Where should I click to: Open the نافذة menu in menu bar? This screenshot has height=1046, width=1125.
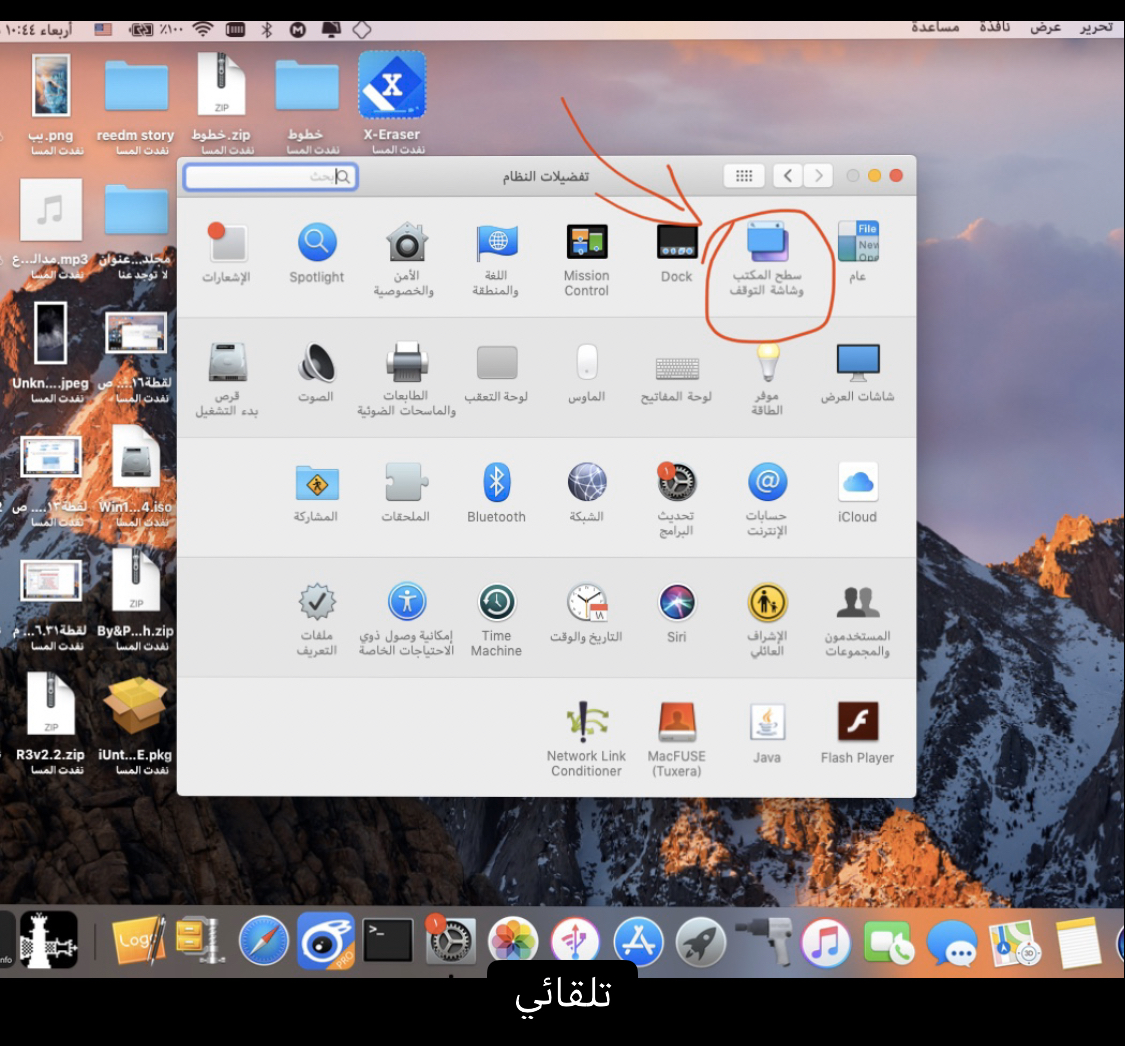coord(994,27)
